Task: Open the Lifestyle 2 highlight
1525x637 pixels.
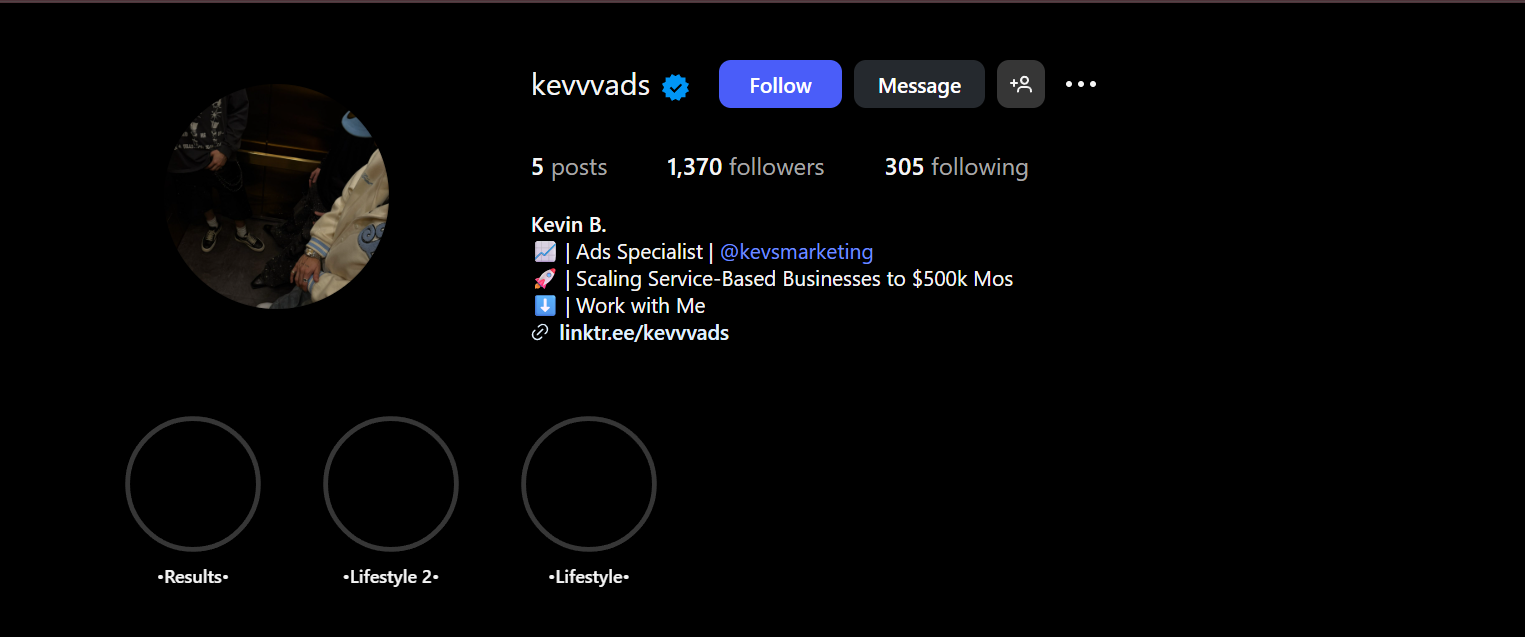Action: tap(390, 483)
